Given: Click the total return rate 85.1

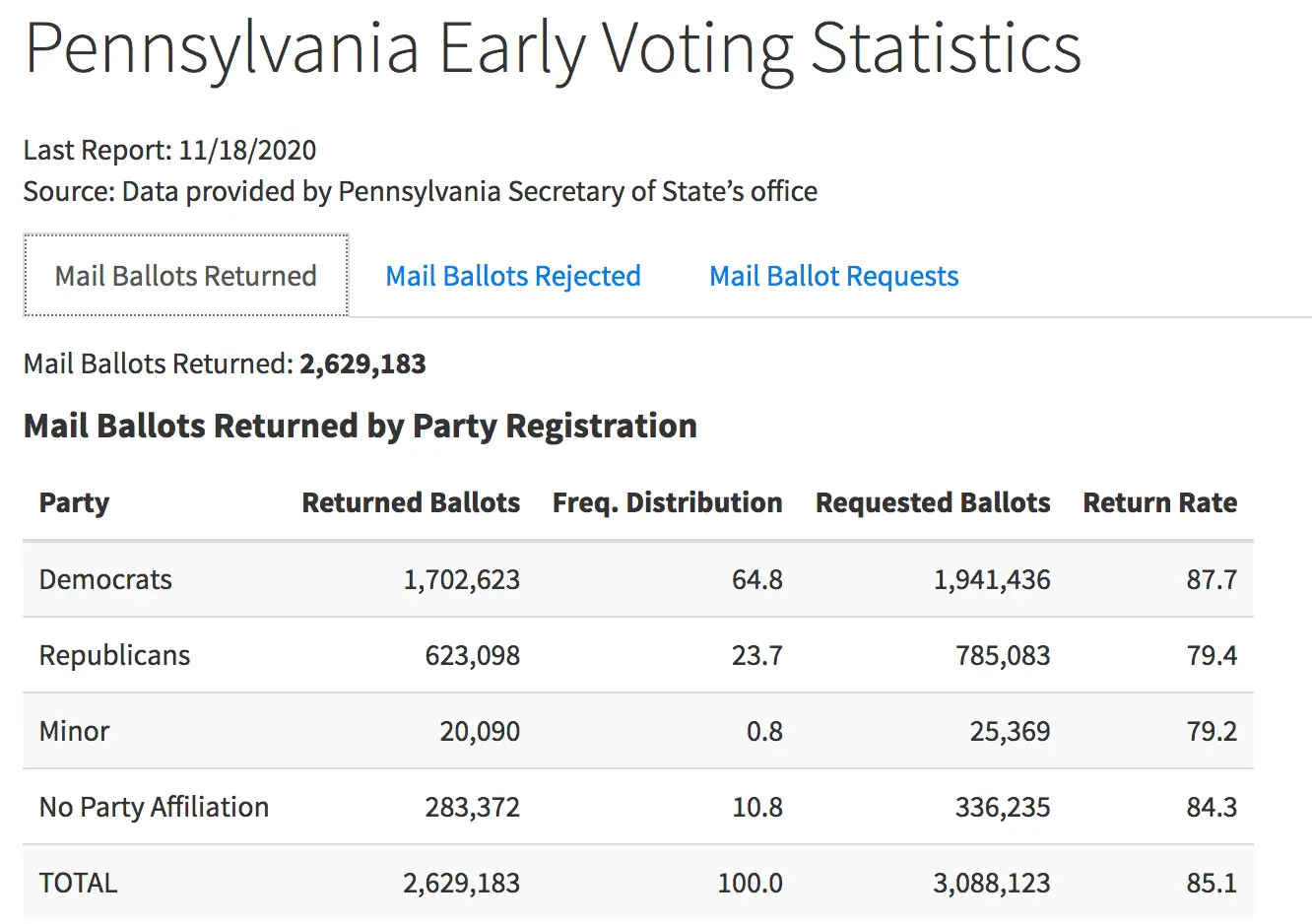Looking at the screenshot, I should (x=1211, y=883).
